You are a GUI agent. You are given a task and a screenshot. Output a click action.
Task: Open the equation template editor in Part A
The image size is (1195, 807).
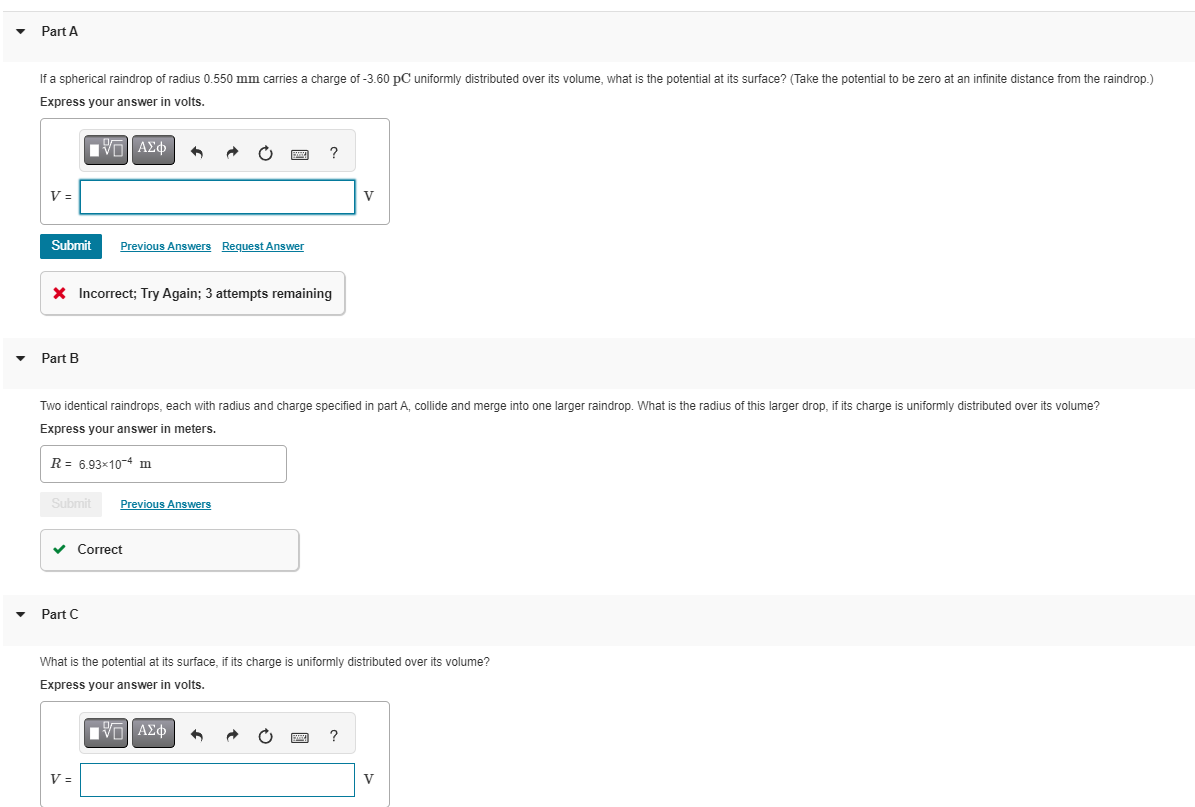pyautogui.click(x=105, y=149)
